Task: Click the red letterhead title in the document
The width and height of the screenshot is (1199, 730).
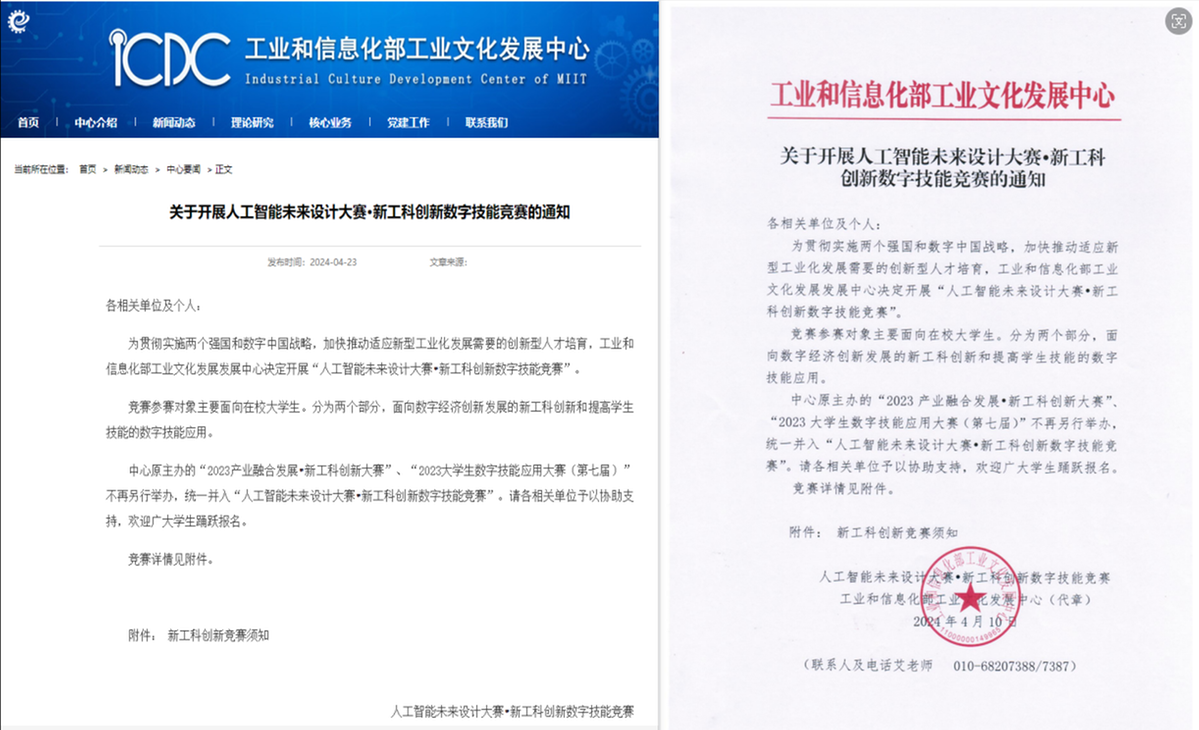Action: 943,96
